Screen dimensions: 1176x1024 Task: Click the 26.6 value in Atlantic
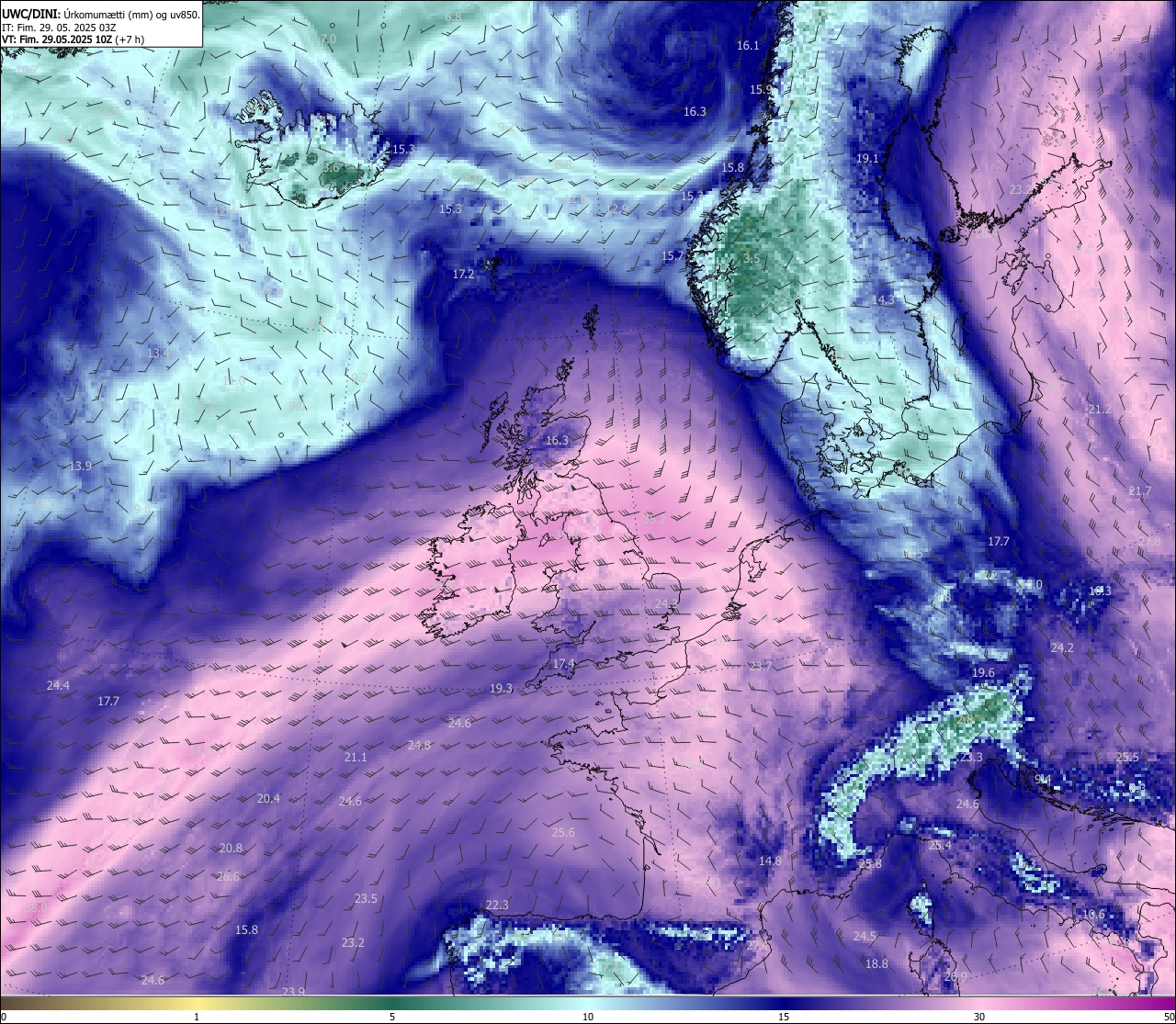228,877
